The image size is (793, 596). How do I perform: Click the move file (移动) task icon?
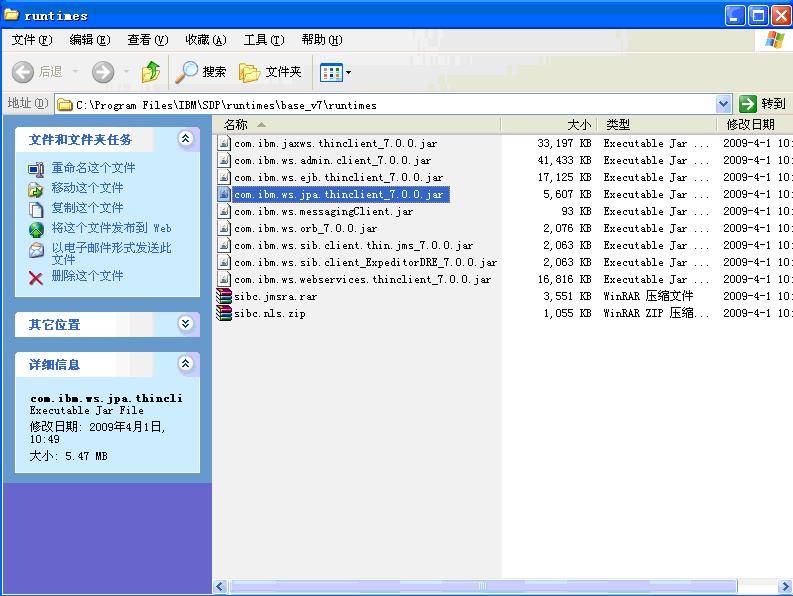(36, 189)
